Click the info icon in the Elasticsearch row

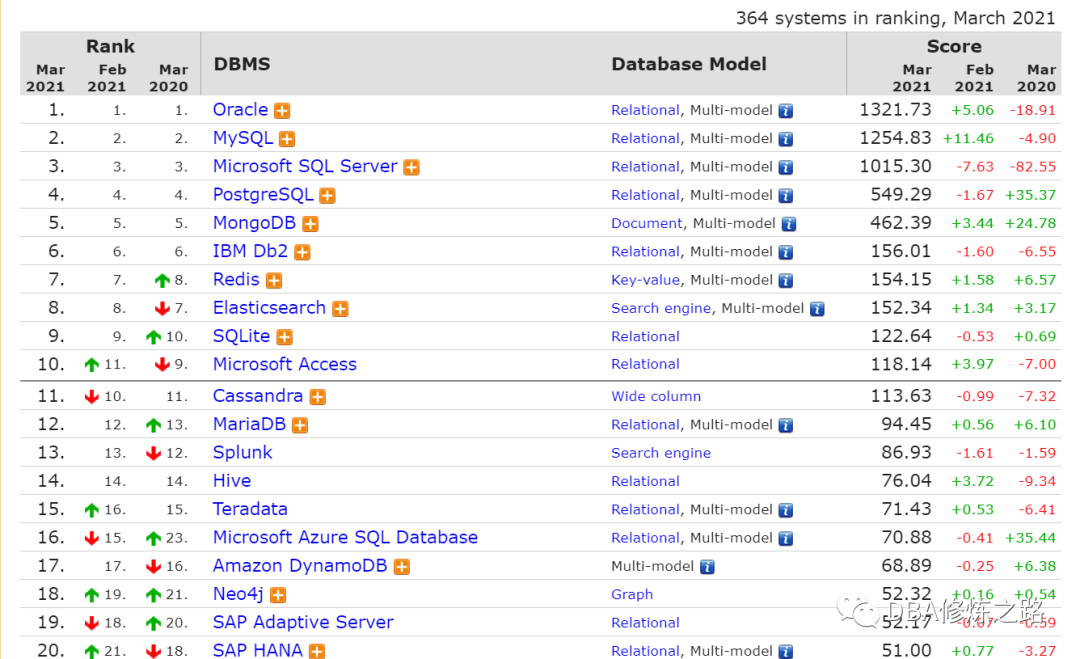pos(818,308)
